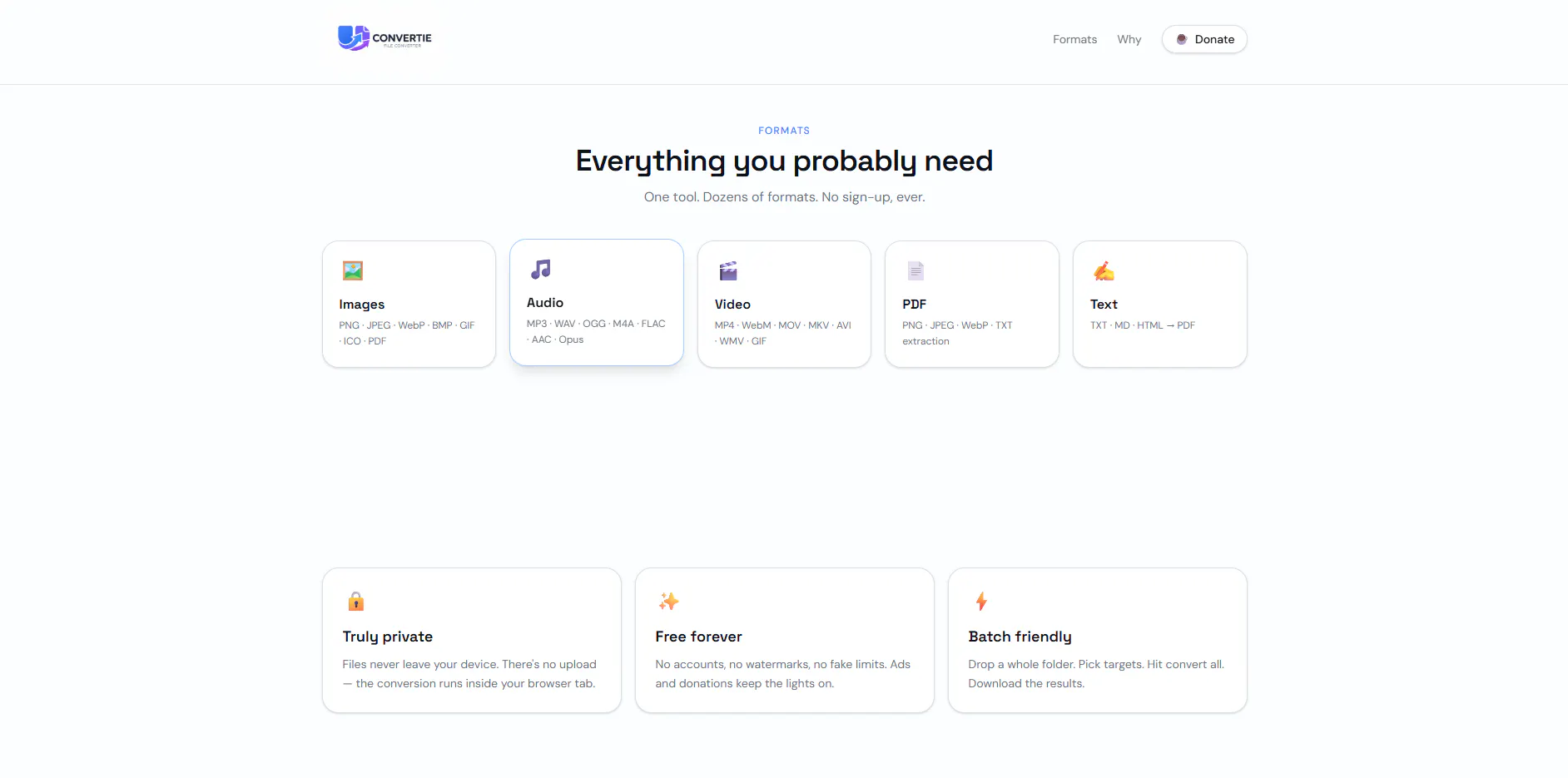Click the Free forever sparkles icon
This screenshot has height=778, width=1568.
[668, 601]
